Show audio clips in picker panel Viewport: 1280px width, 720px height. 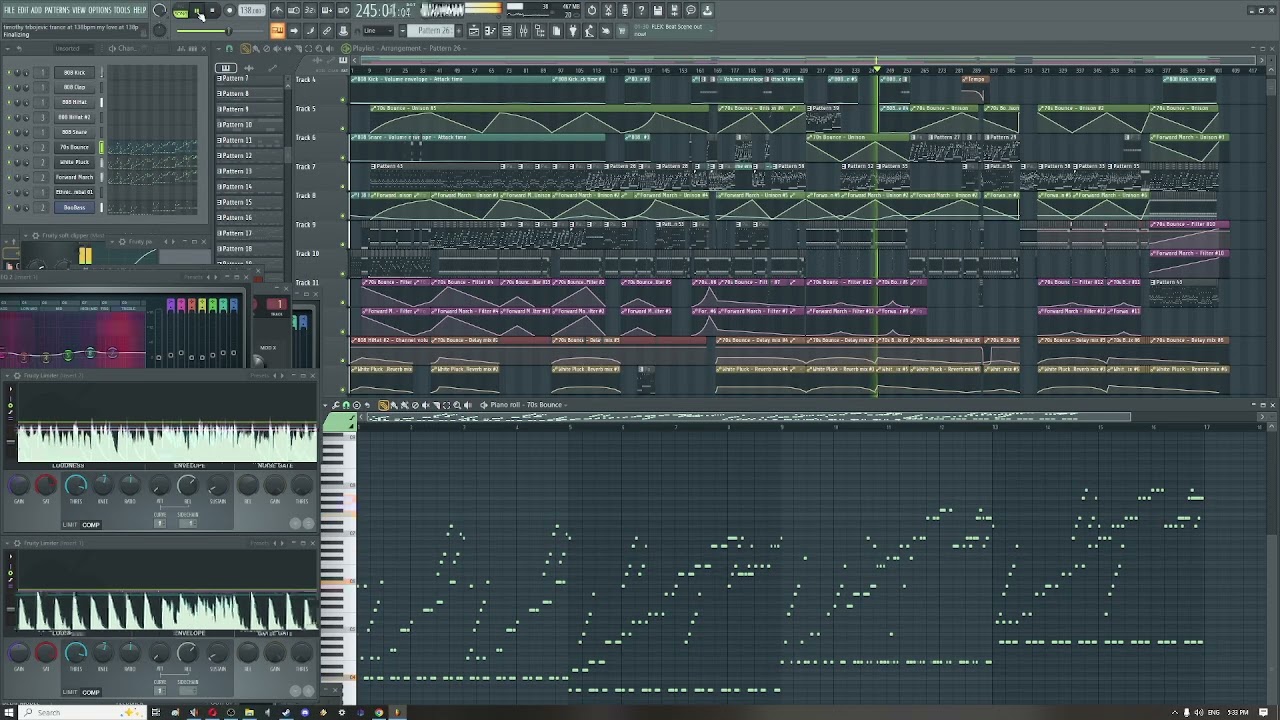[249, 68]
